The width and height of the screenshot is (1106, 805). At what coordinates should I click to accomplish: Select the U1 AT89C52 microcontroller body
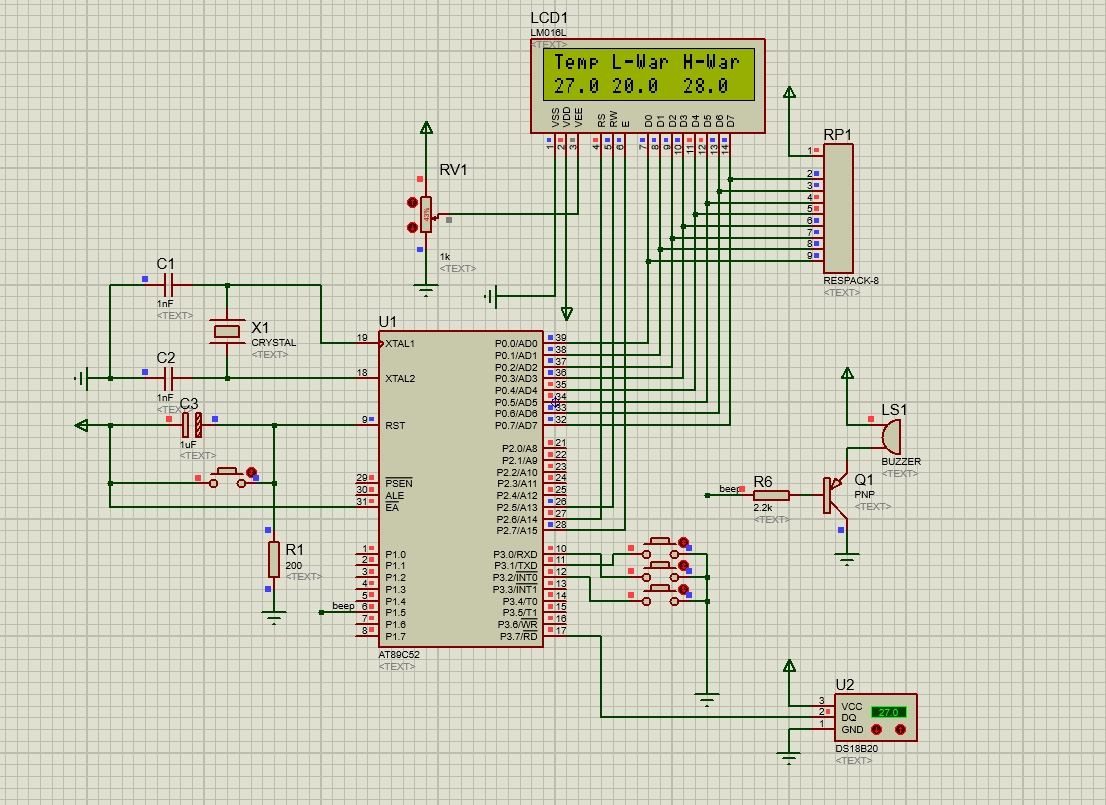tap(461, 489)
